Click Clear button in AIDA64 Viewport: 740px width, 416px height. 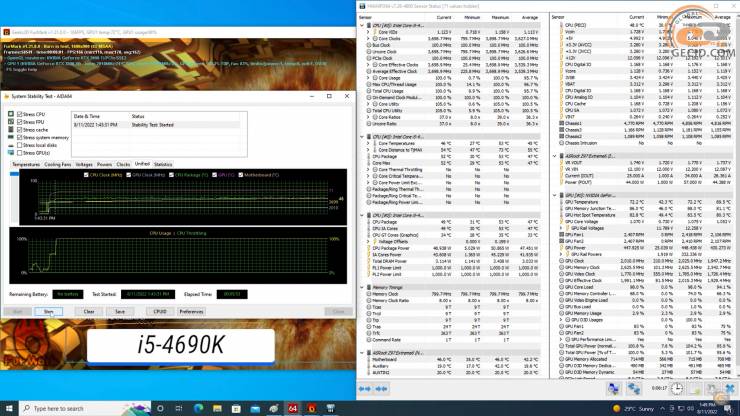click(89, 312)
